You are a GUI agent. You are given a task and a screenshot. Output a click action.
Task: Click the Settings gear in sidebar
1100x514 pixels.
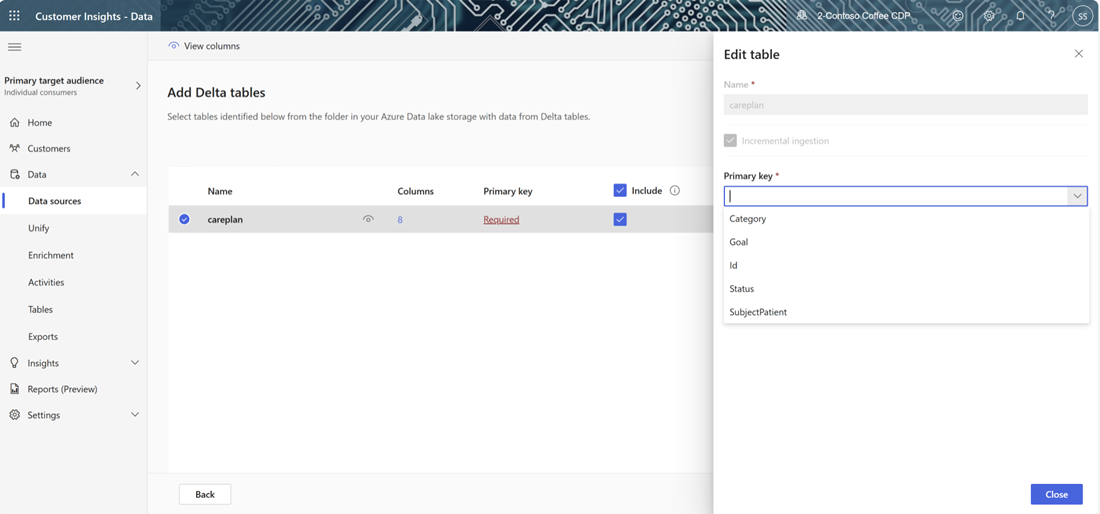(14, 415)
